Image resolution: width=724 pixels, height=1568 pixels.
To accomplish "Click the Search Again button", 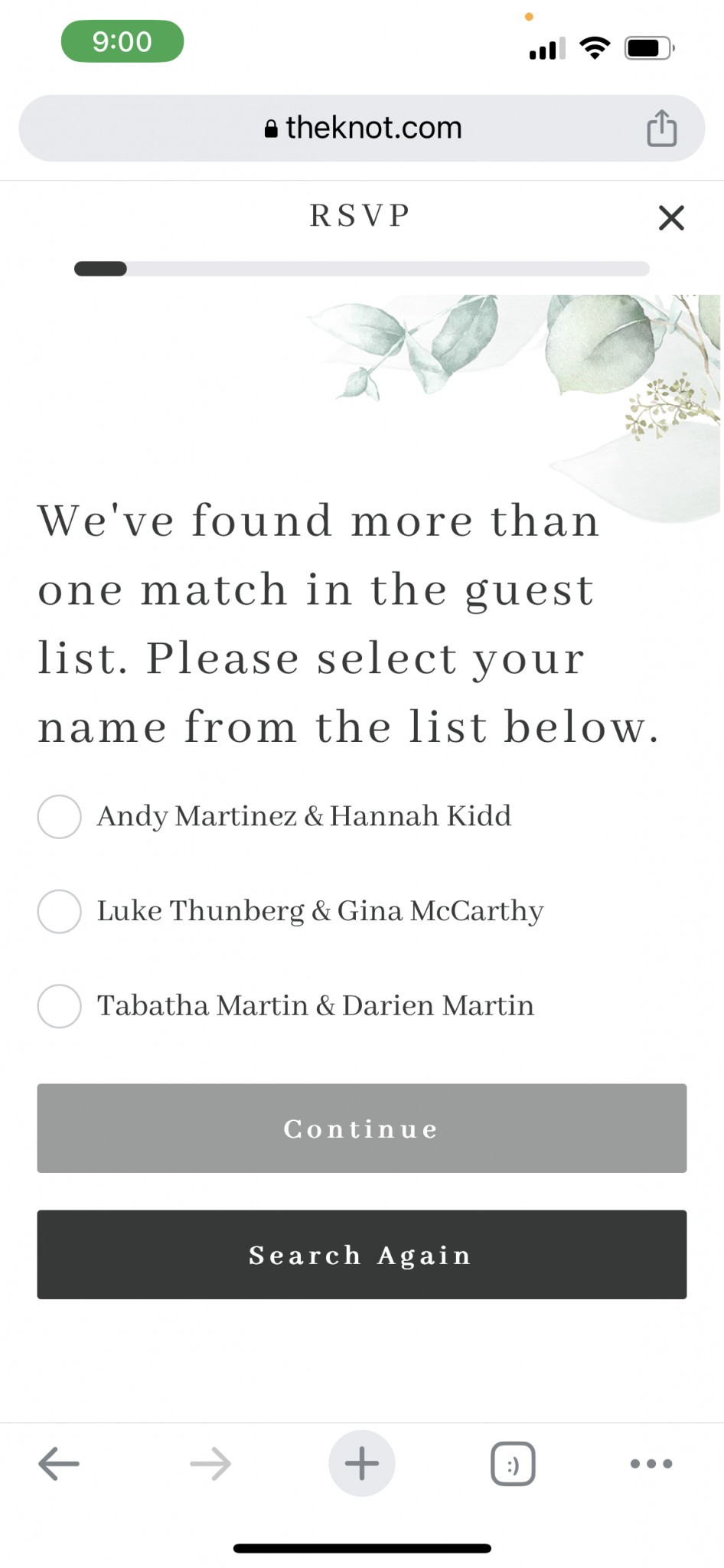I will 362,1254.
